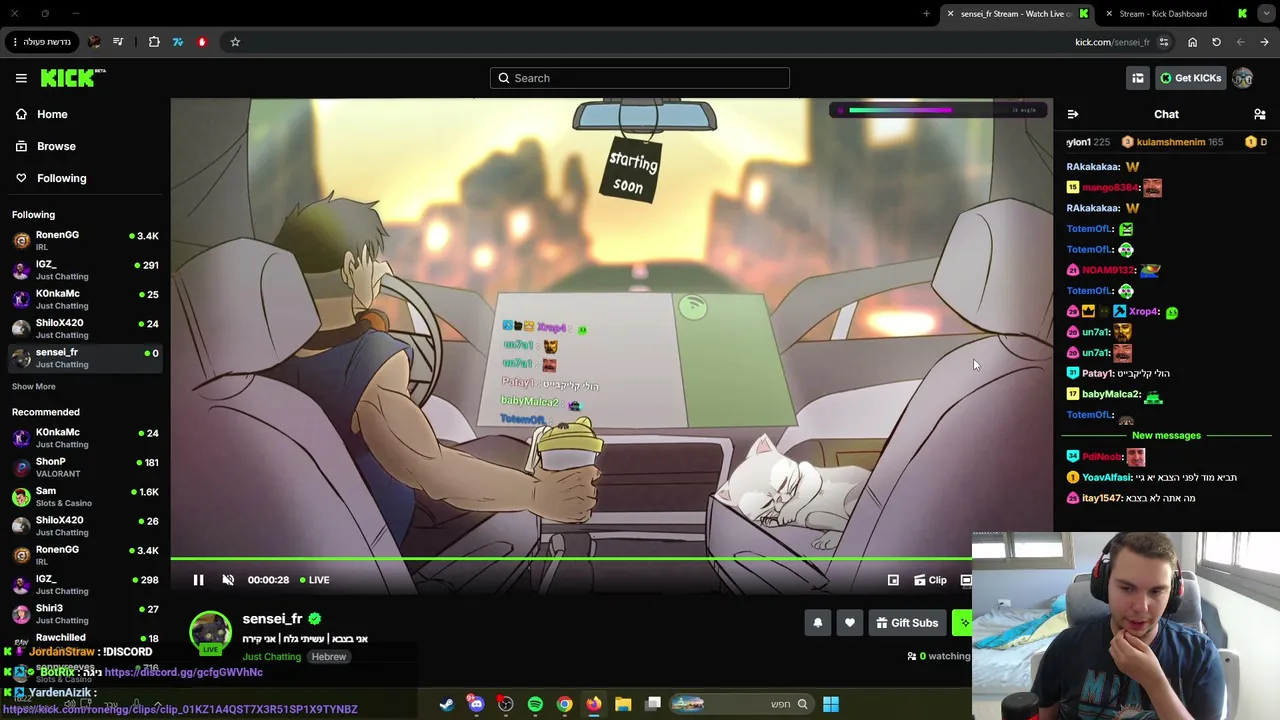
Task: Click the sensei_fr channel name
Action: pos(272,619)
